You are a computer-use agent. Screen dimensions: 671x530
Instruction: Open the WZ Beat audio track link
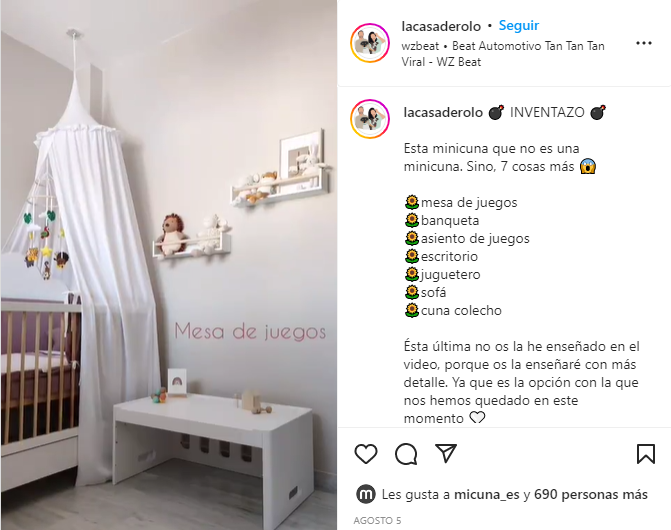[x=503, y=54]
